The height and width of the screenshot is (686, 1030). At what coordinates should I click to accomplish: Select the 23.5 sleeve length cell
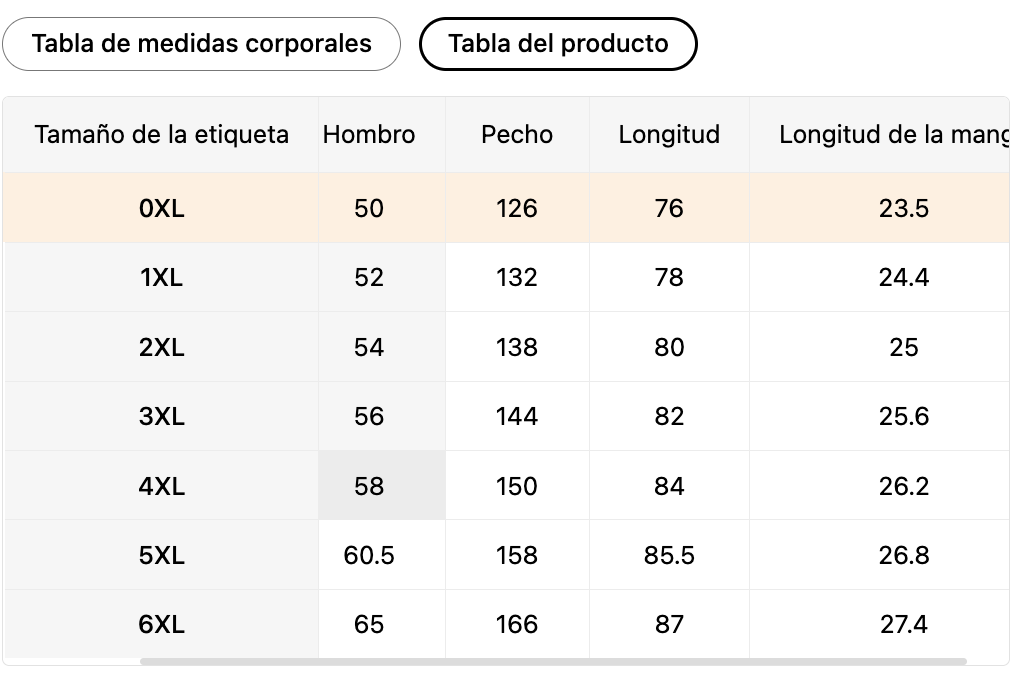point(904,208)
